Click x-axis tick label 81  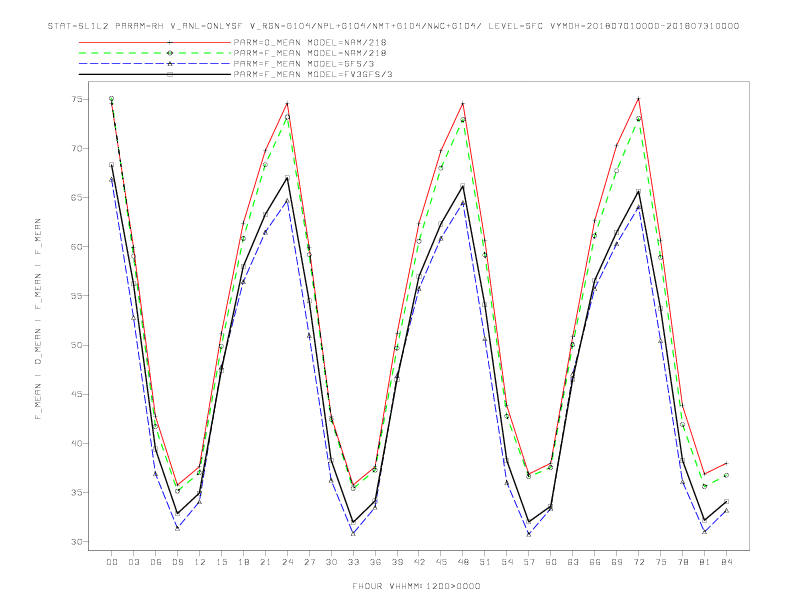(x=705, y=562)
